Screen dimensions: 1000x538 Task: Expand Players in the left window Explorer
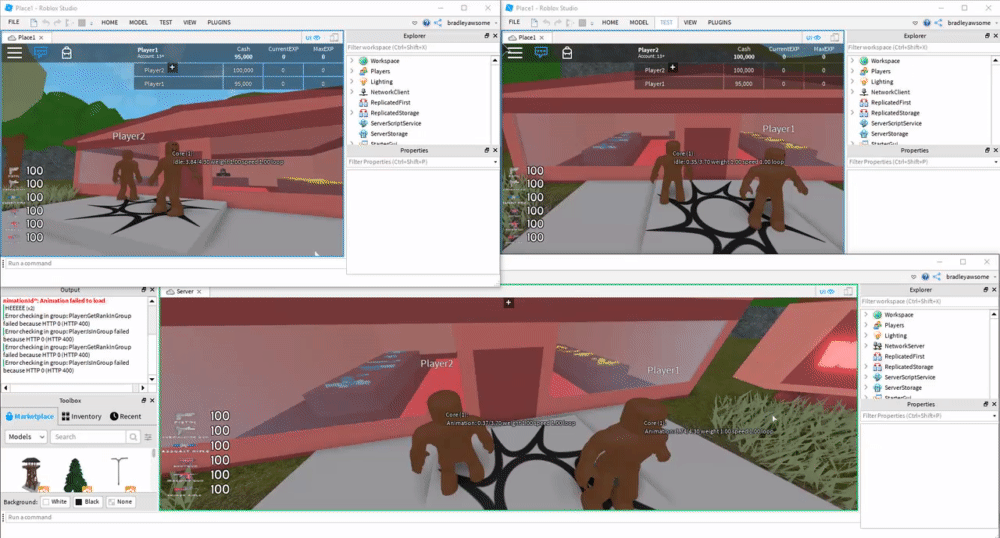click(351, 71)
